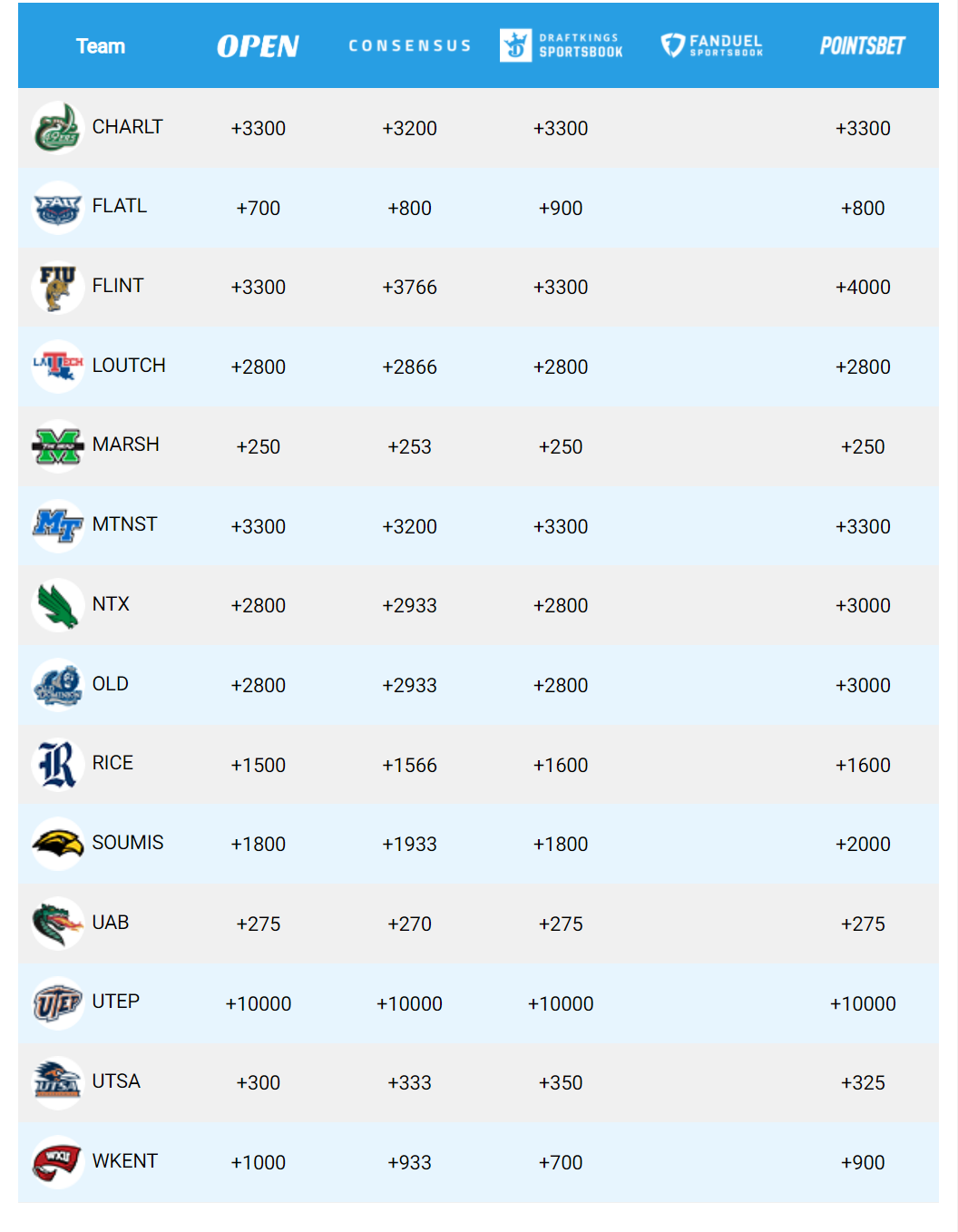Open the FIU Panthers team icon
The width and height of the screenshot is (958, 1232).
pos(58,287)
